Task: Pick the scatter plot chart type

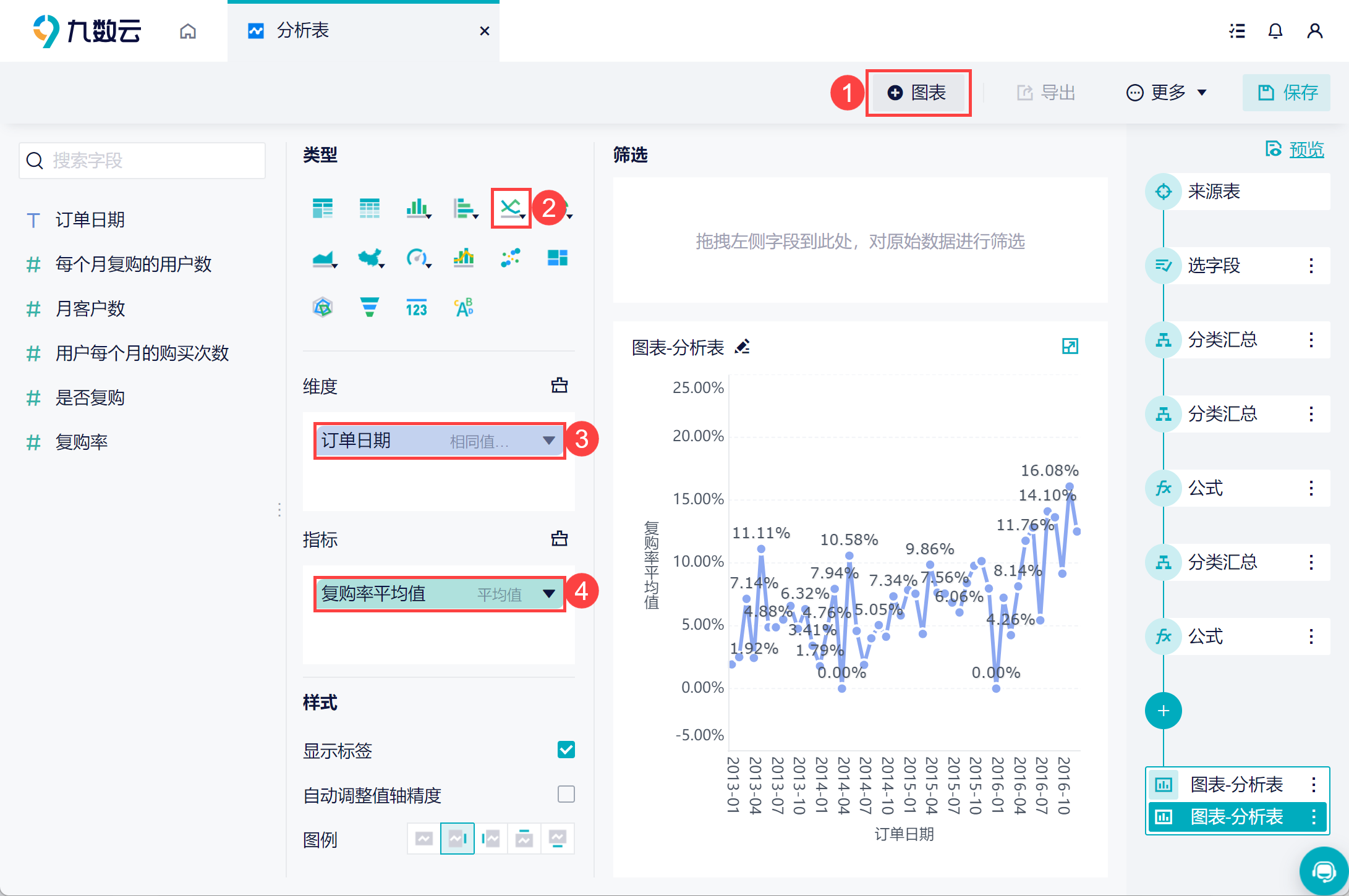Action: click(x=511, y=258)
